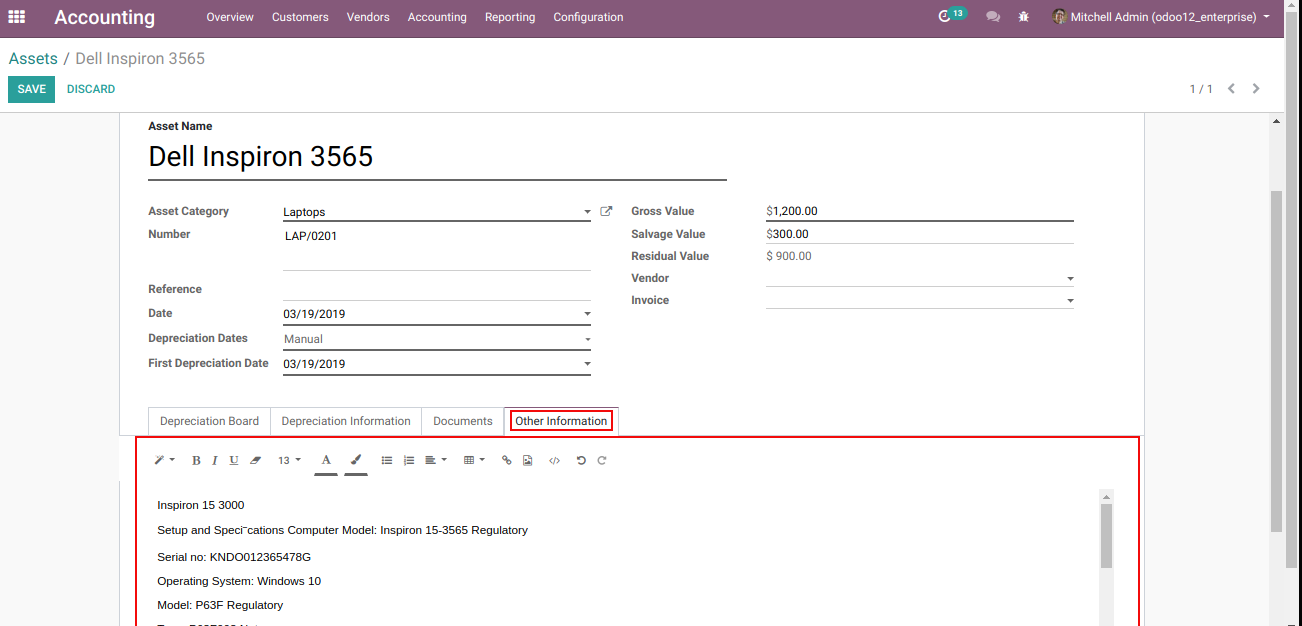Toggle bold formatting

tap(196, 460)
